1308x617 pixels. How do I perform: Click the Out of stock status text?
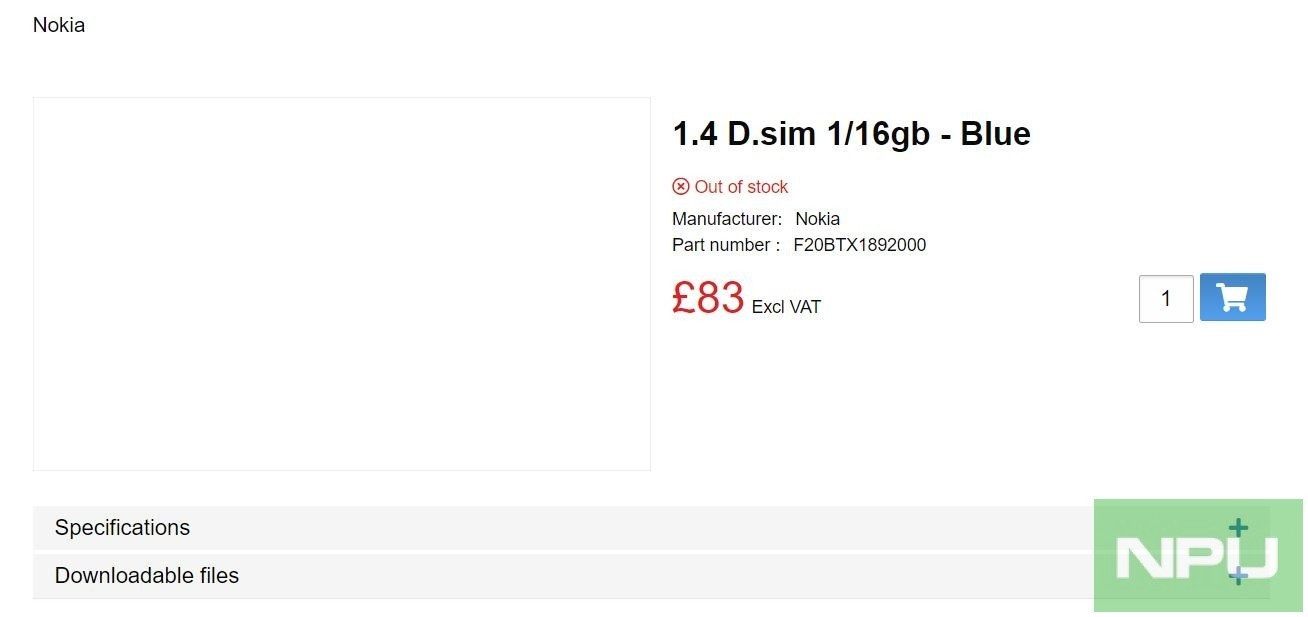[x=741, y=187]
